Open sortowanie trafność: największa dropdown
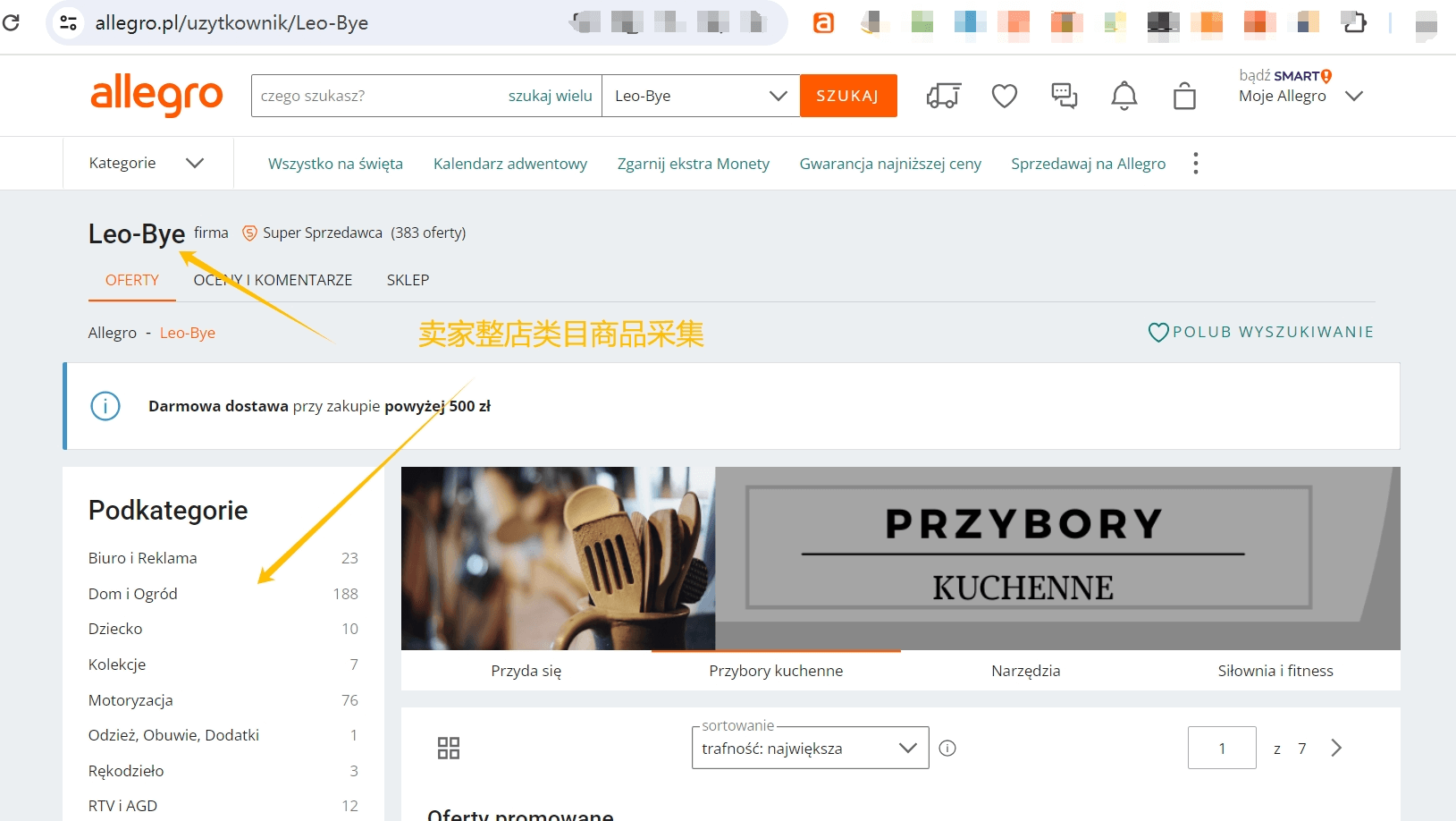The width and height of the screenshot is (1456, 821). (x=810, y=748)
